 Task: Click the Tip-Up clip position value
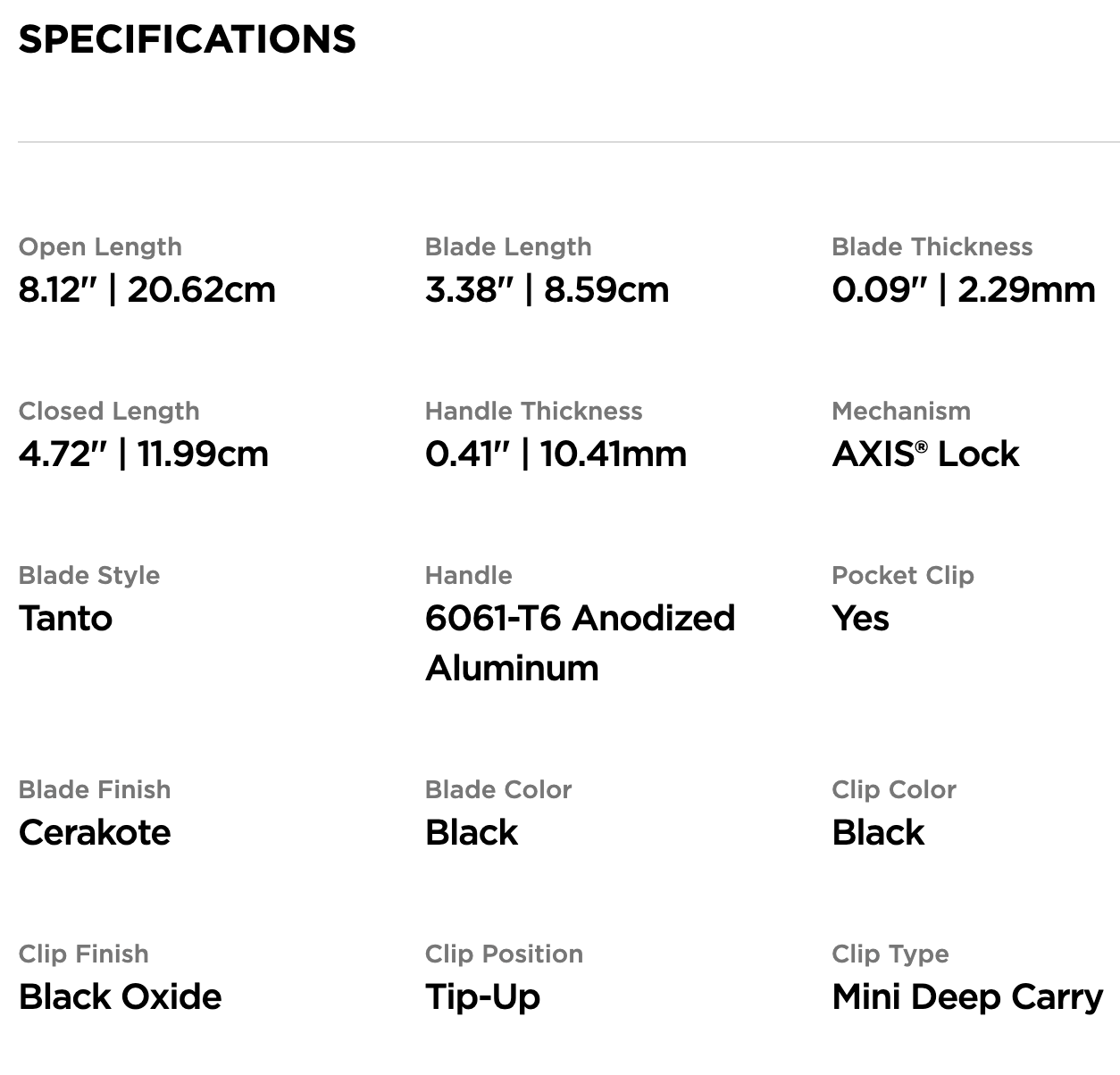483,996
